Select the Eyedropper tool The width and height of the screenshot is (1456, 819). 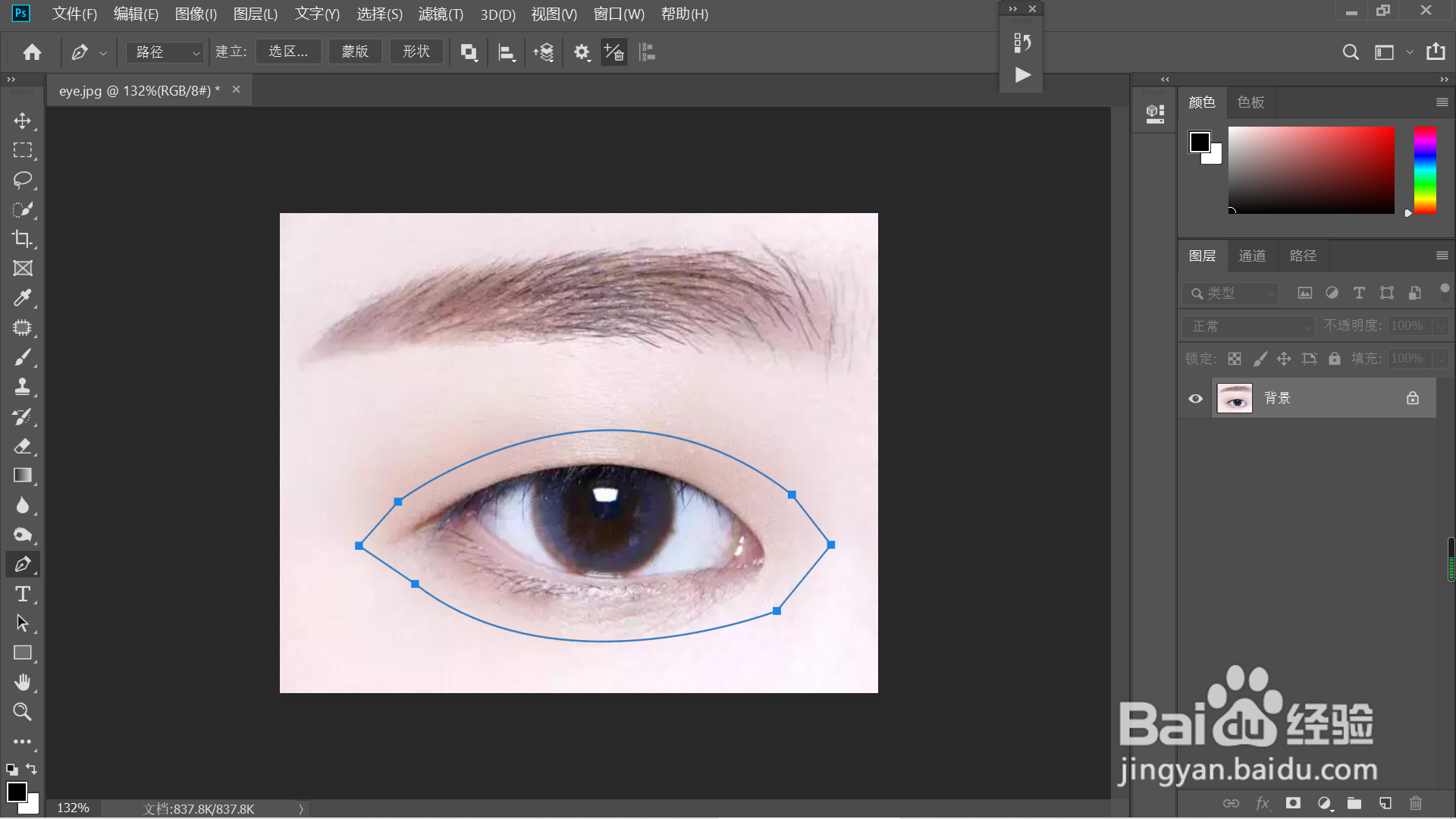22,297
